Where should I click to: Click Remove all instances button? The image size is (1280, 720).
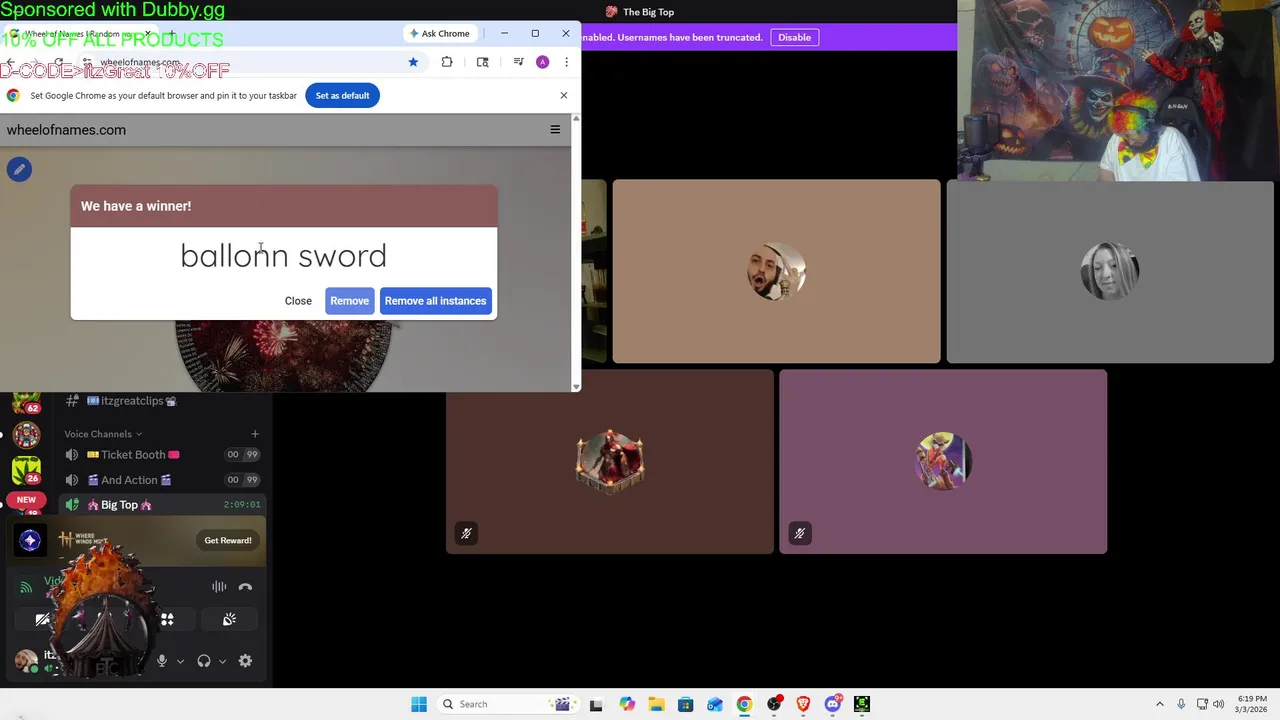pos(435,301)
